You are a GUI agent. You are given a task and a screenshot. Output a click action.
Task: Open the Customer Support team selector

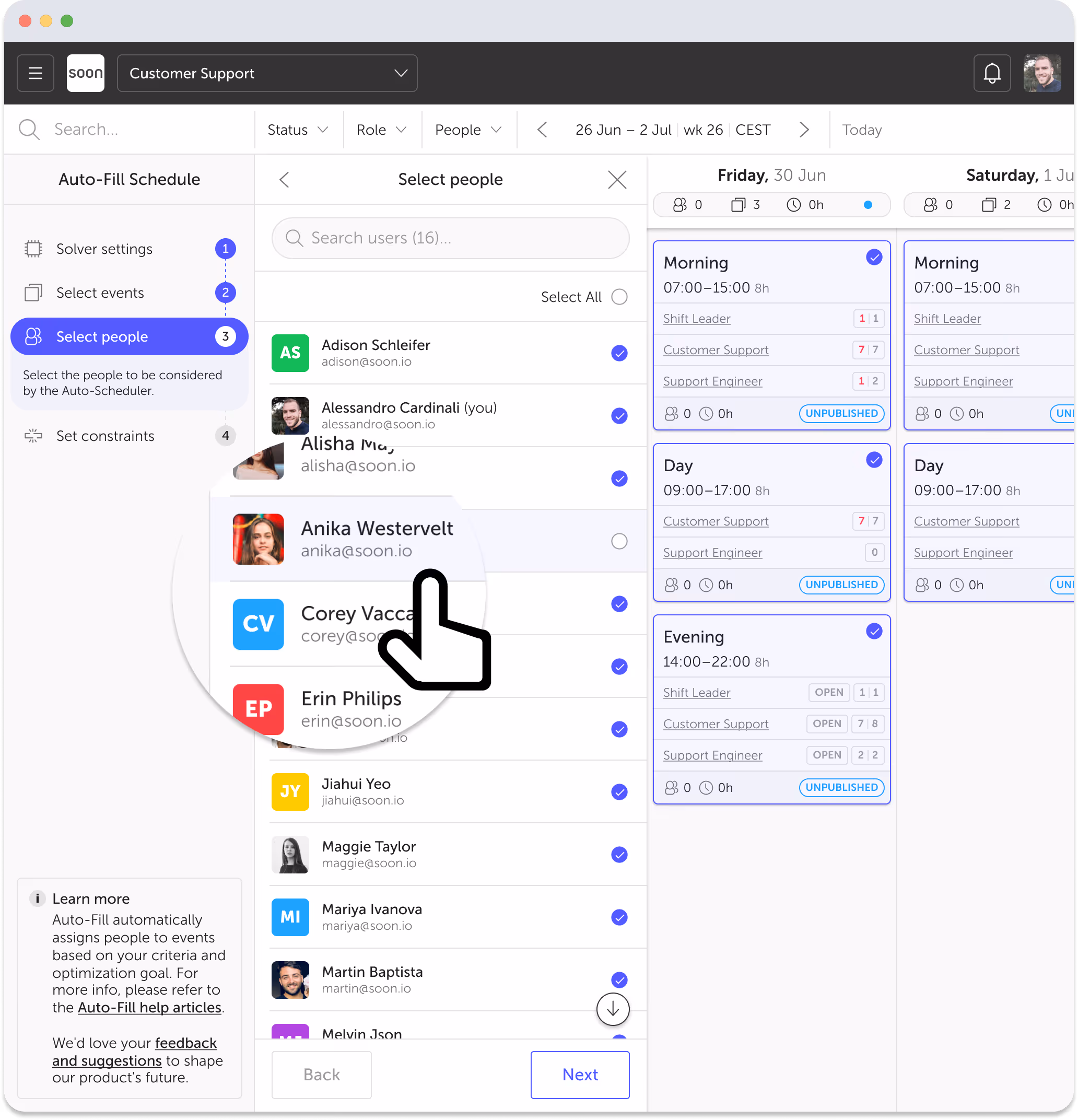(x=267, y=73)
